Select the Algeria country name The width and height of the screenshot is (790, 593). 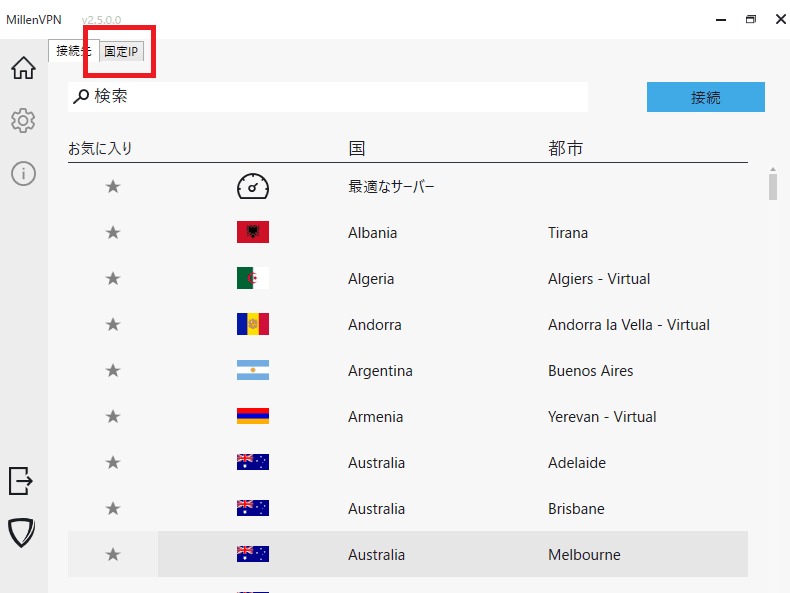point(371,279)
